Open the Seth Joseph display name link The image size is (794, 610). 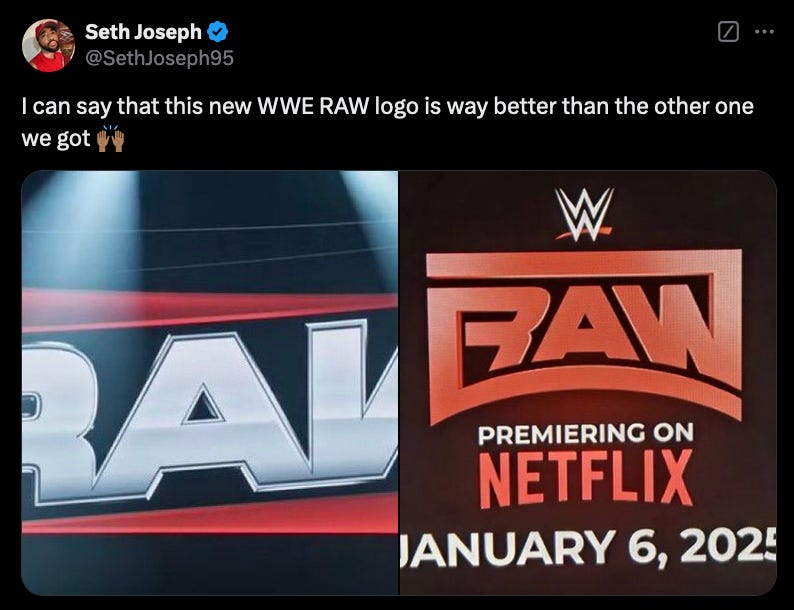tap(143, 32)
